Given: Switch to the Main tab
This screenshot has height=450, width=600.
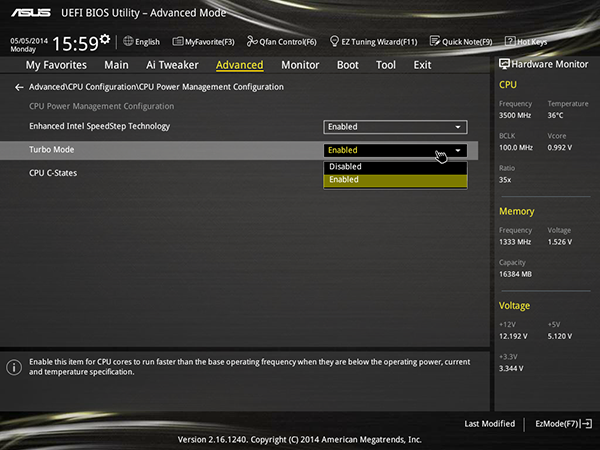Looking at the screenshot, I should point(116,65).
